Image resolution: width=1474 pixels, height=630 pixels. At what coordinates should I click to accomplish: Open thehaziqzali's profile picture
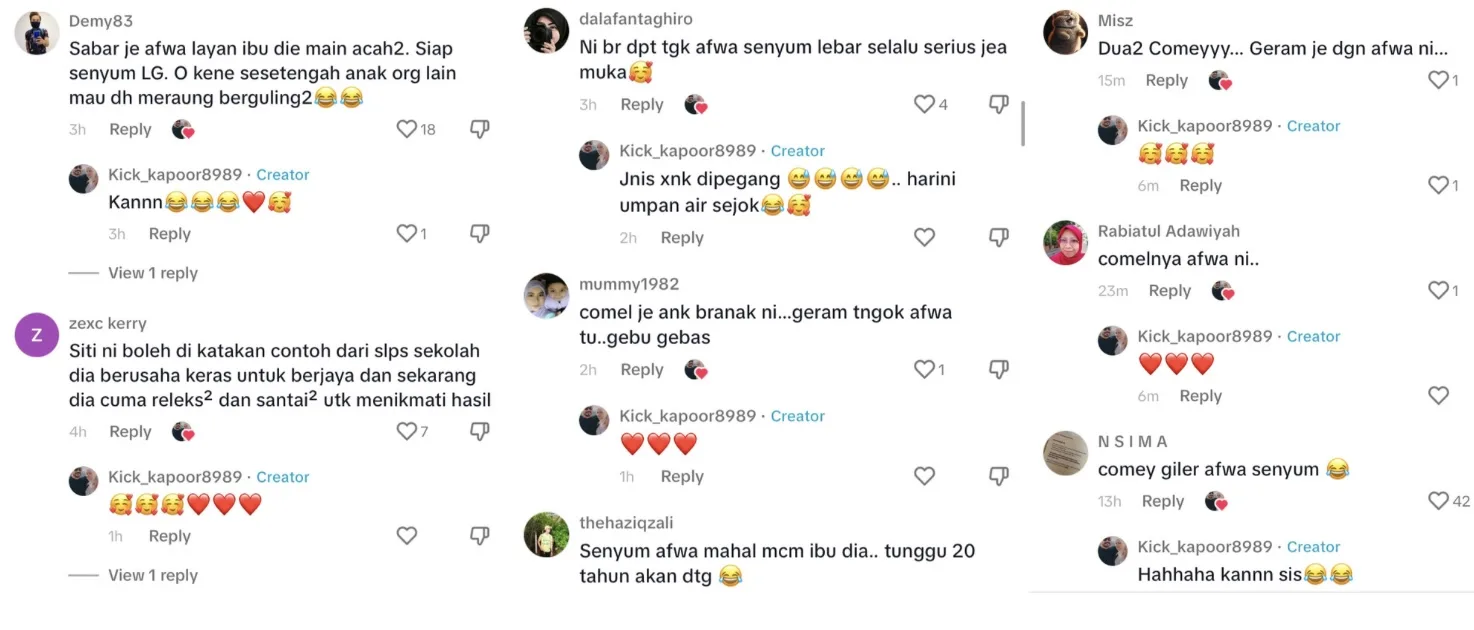tap(546, 534)
